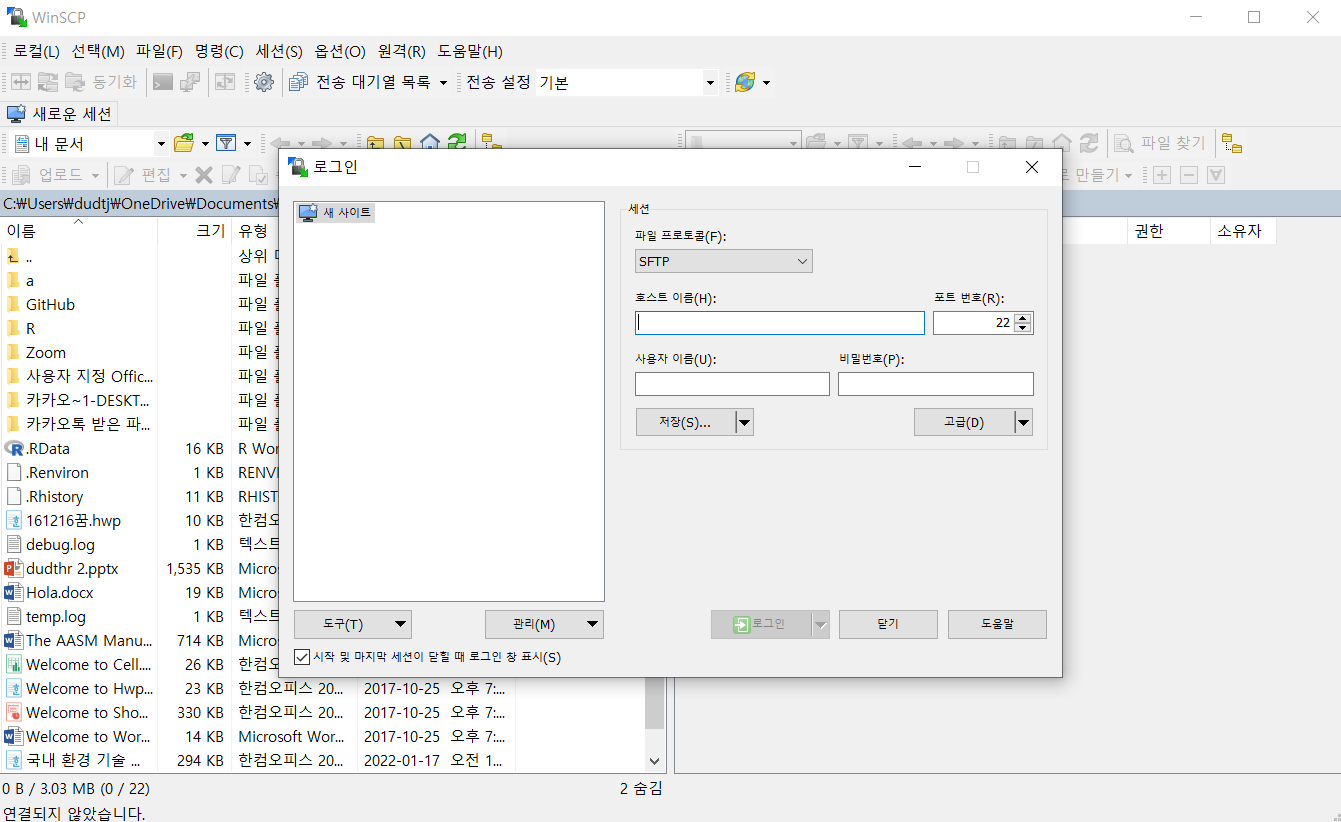
Task: Click the 권한 permissions column header
Action: tap(1167, 231)
